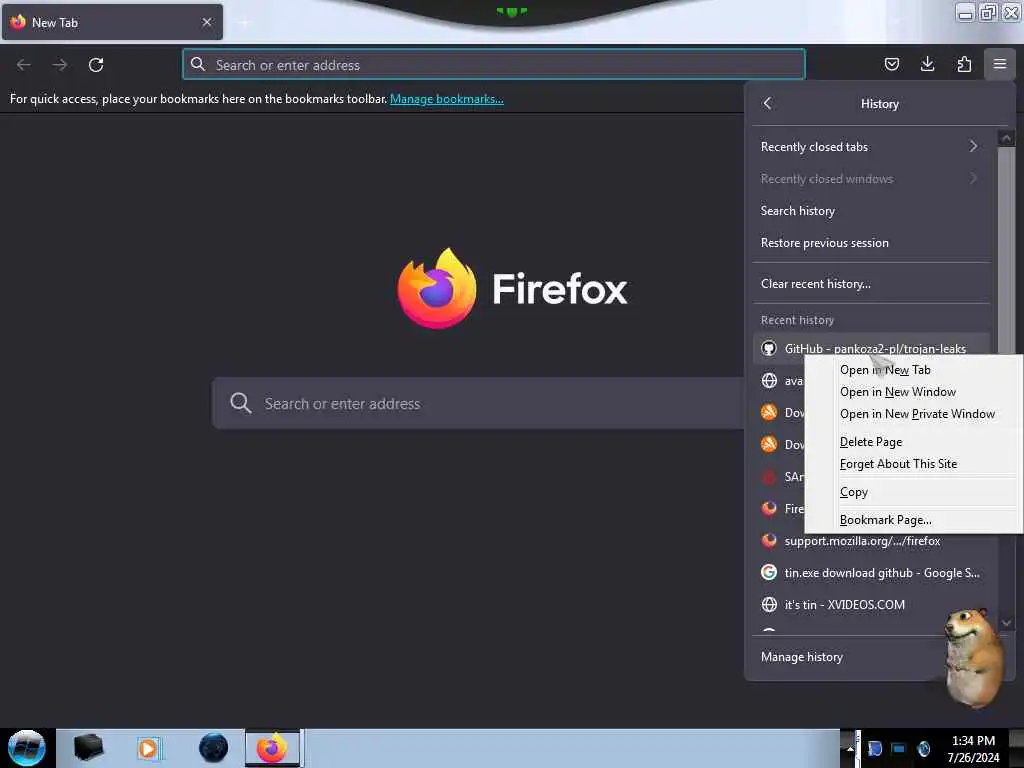The width and height of the screenshot is (1024, 768).
Task: Focus the center page search box
Action: point(479,403)
